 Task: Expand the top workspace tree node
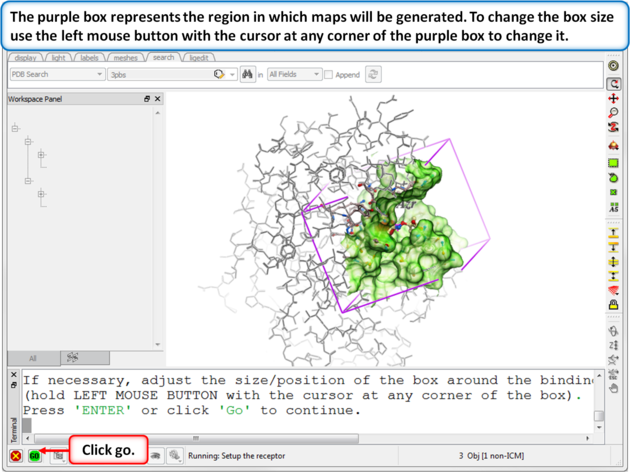point(15,128)
